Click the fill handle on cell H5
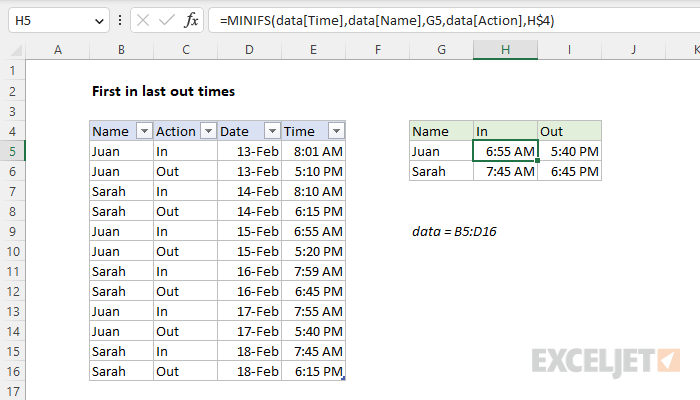This screenshot has height=400, width=700. click(538, 161)
